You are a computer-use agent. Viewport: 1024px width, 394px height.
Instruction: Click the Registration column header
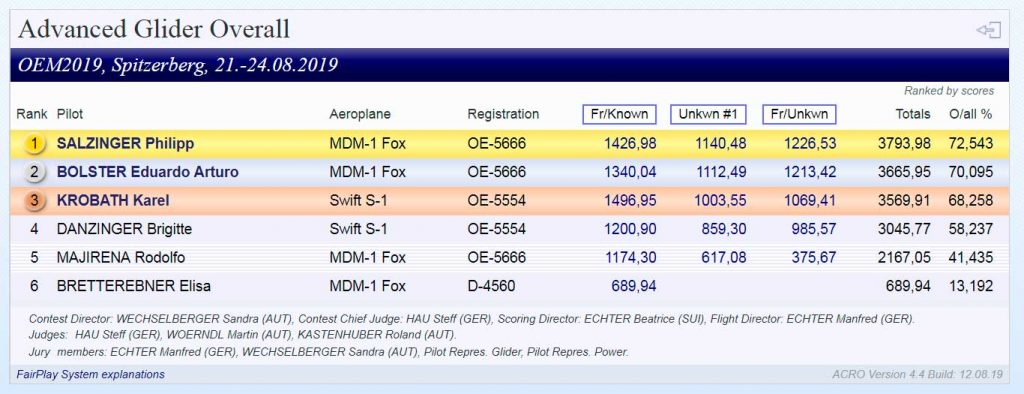click(x=504, y=114)
